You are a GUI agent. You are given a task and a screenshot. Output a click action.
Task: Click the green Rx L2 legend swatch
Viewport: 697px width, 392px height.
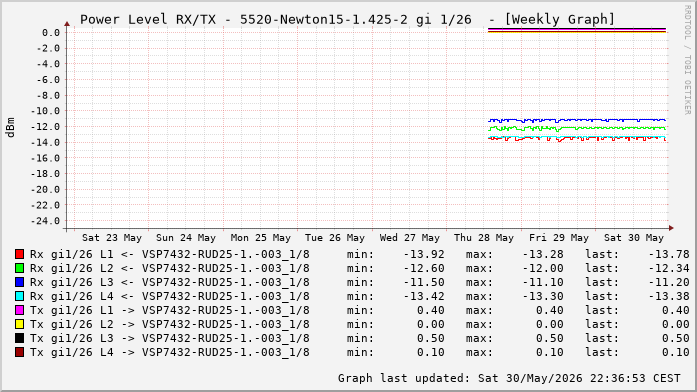point(19,268)
